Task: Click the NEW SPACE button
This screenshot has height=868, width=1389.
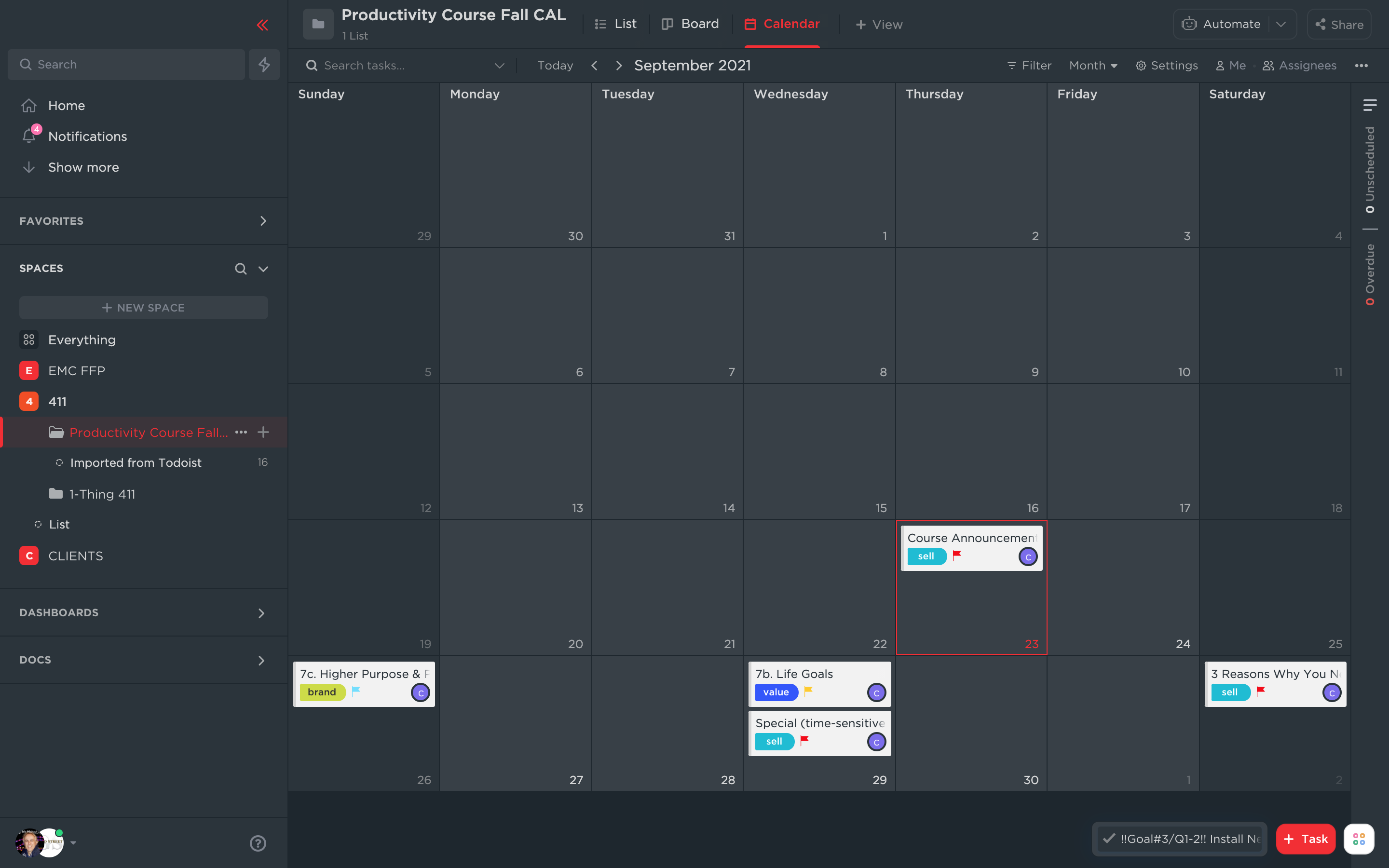Action: (144, 308)
